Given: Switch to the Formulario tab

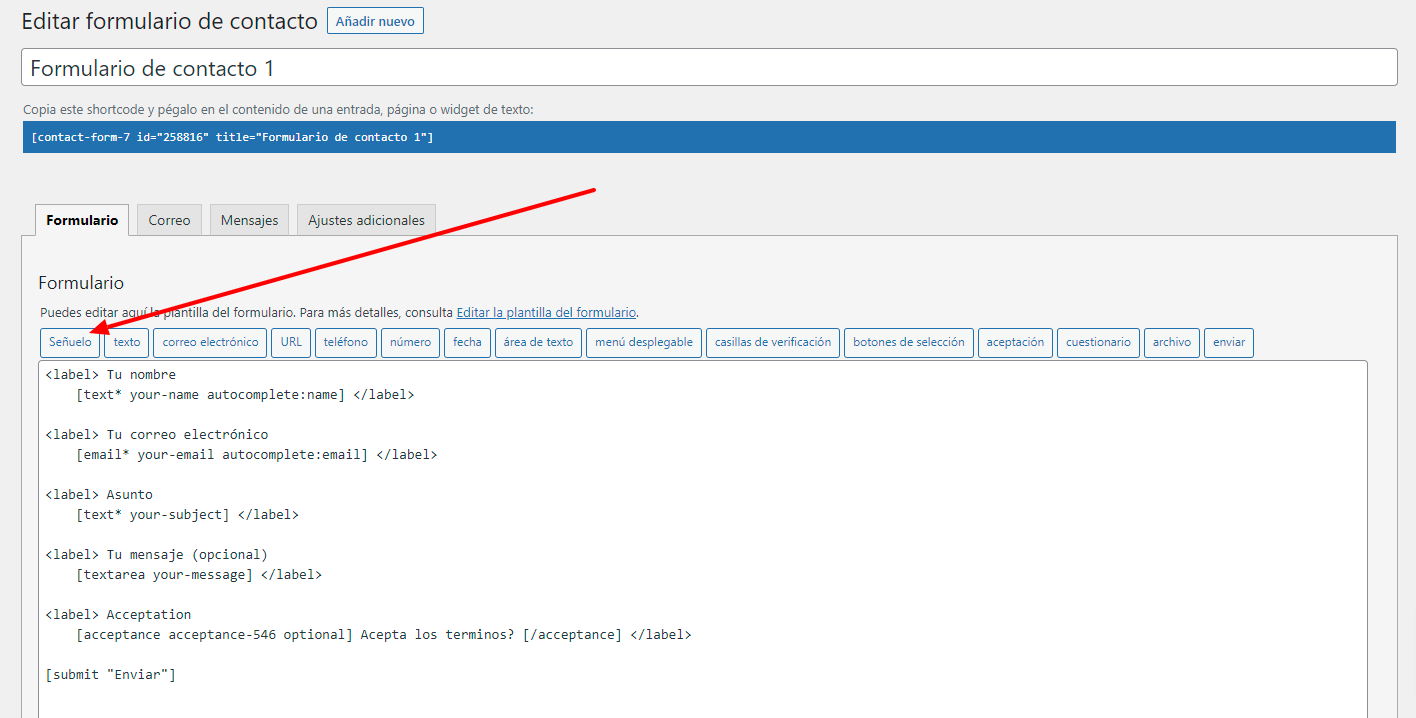Looking at the screenshot, I should click(x=82, y=220).
